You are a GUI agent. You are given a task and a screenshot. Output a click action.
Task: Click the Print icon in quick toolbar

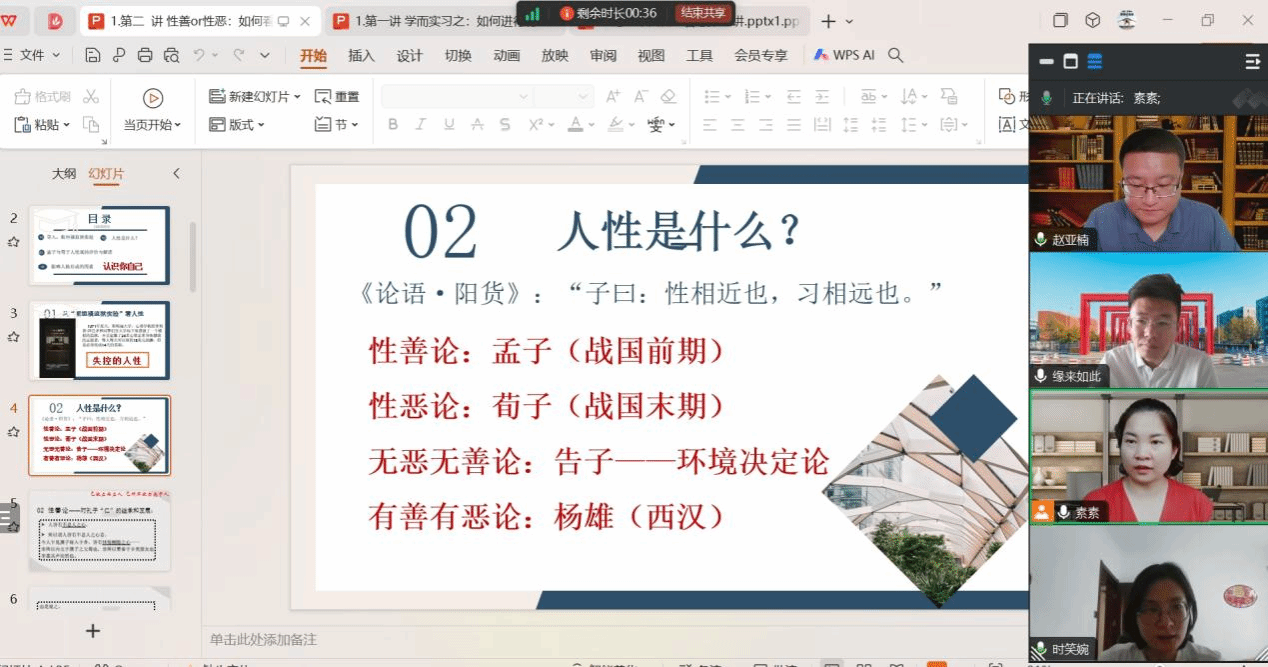tap(145, 56)
